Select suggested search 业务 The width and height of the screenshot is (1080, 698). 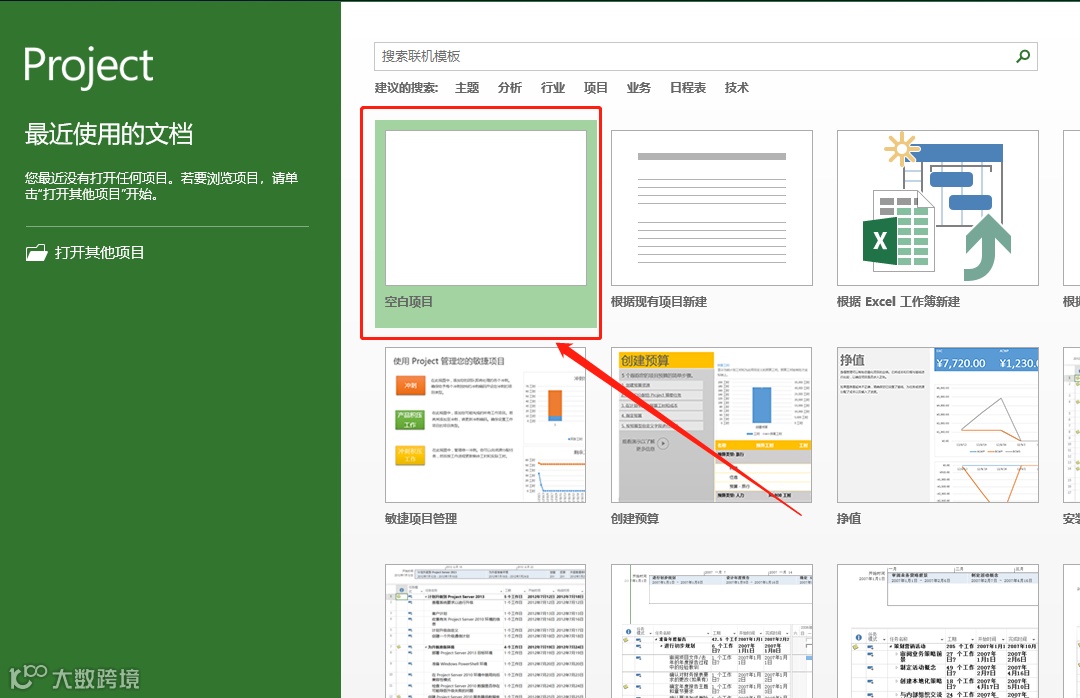tap(638, 88)
